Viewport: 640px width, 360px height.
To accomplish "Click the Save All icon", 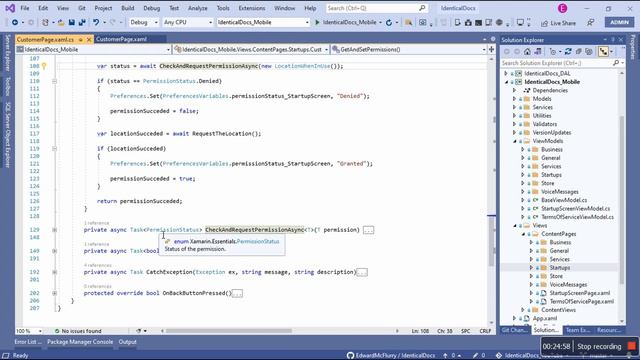I will pos(82,22).
